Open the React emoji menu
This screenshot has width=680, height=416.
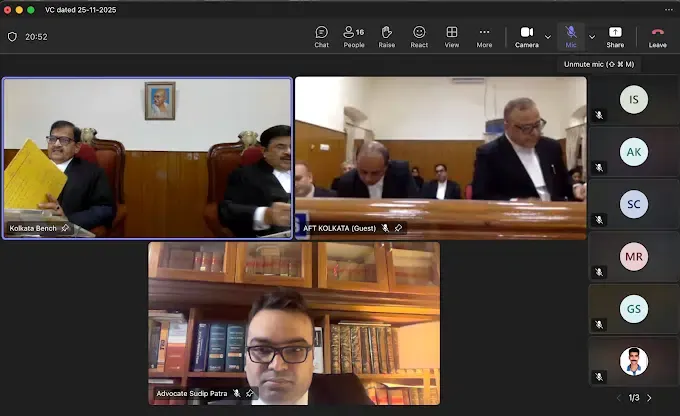[x=419, y=37]
